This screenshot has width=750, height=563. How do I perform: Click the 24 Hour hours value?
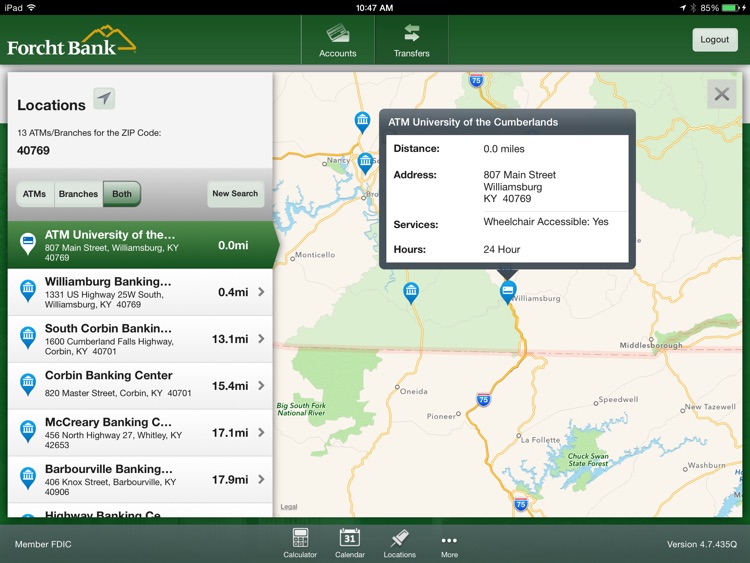[502, 249]
